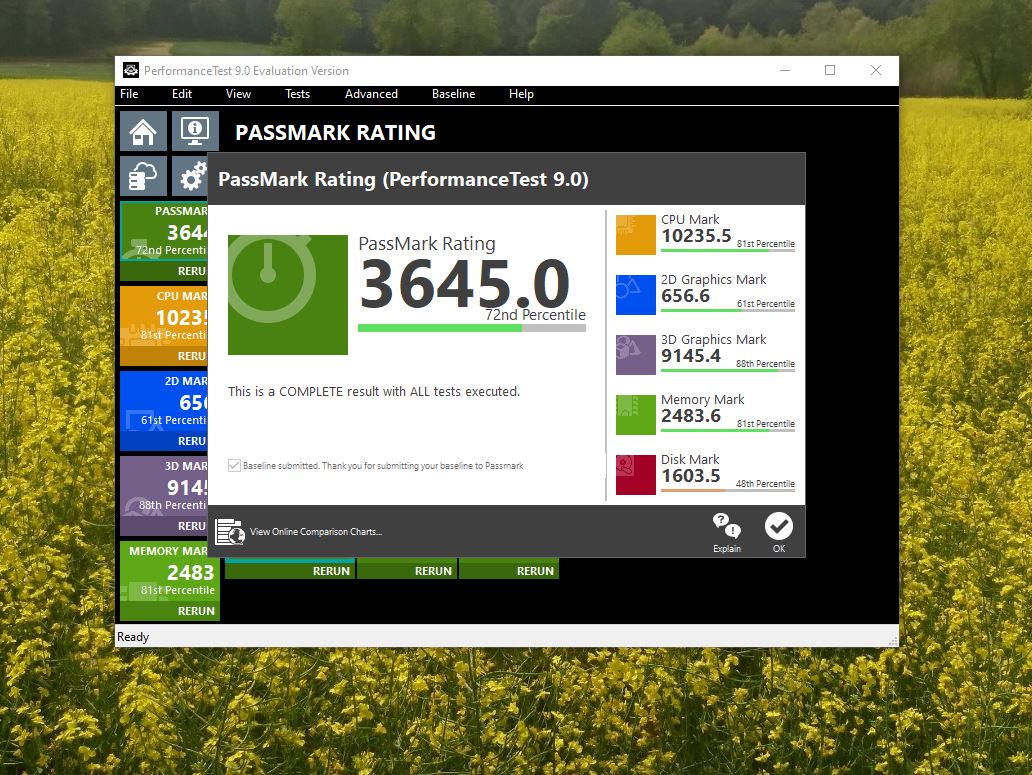The image size is (1032, 775).
Task: Click the orange CPU Mark icon
Action: (635, 234)
